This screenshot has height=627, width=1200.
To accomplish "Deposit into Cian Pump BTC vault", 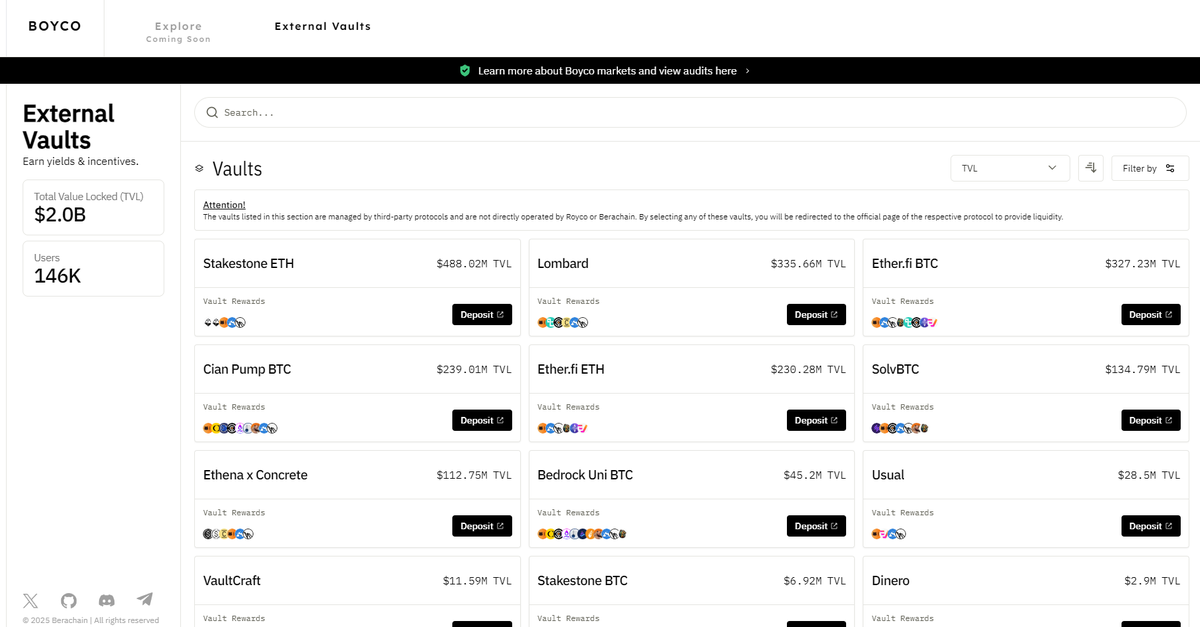I will [482, 421].
